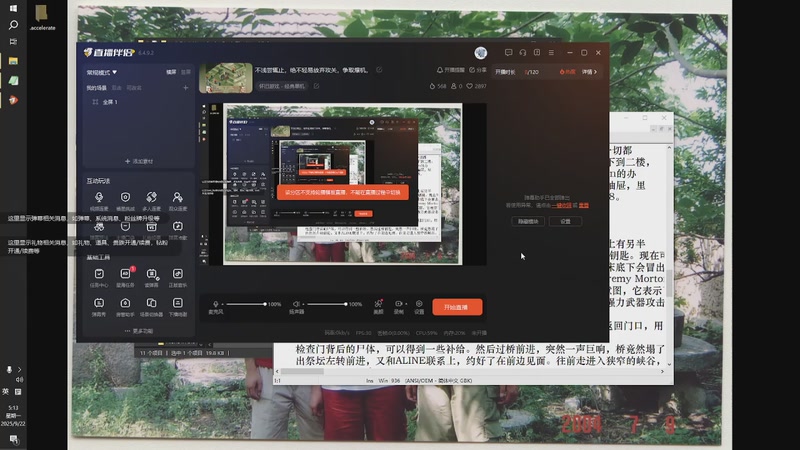
Task: Open File Explorer in the taskbar
Action: pos(13,61)
